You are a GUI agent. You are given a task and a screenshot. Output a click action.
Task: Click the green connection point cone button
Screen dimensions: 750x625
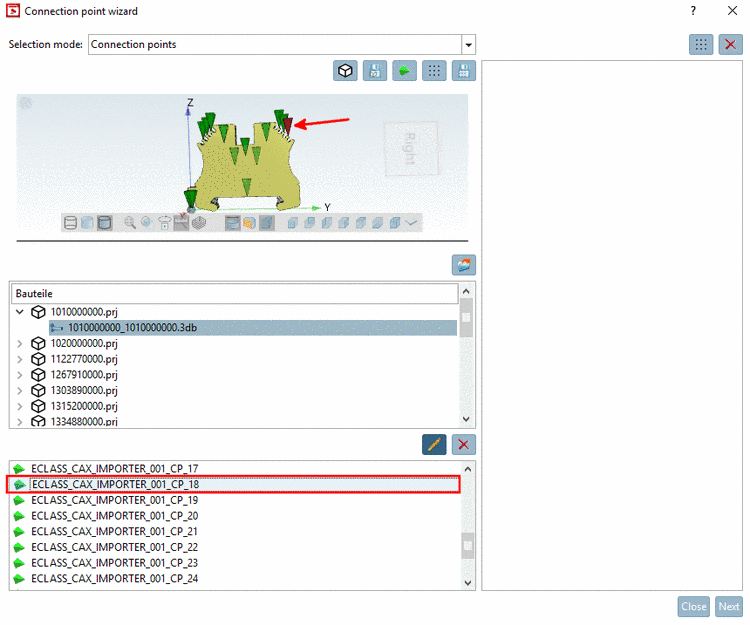(404, 71)
